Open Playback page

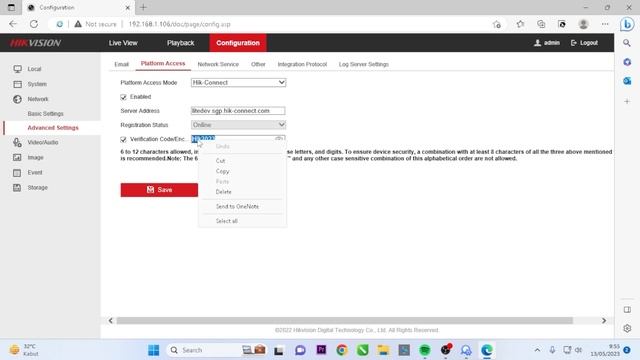click(x=180, y=43)
